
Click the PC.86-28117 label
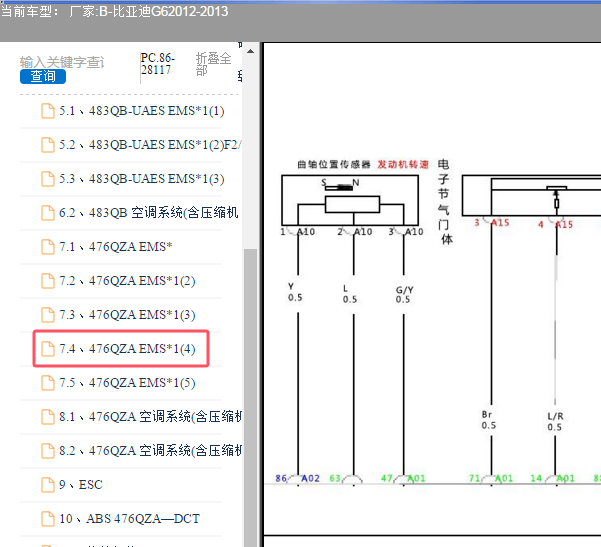[158, 64]
